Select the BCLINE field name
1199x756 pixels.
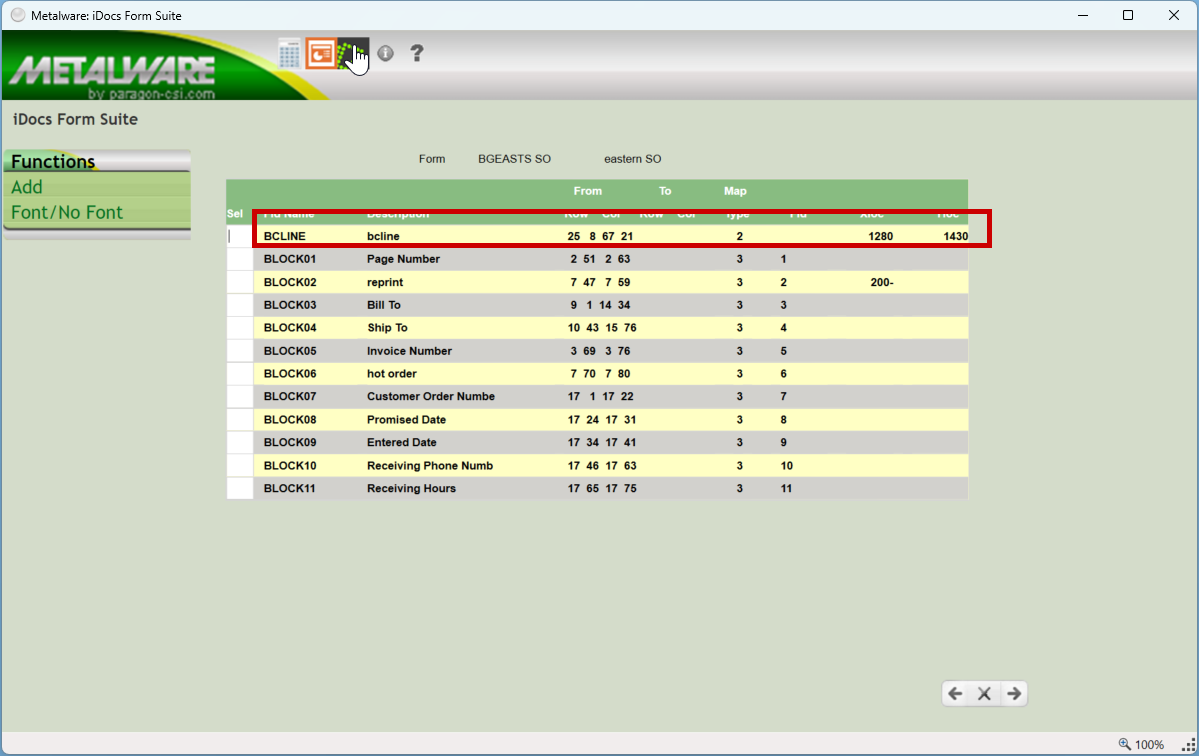(284, 236)
